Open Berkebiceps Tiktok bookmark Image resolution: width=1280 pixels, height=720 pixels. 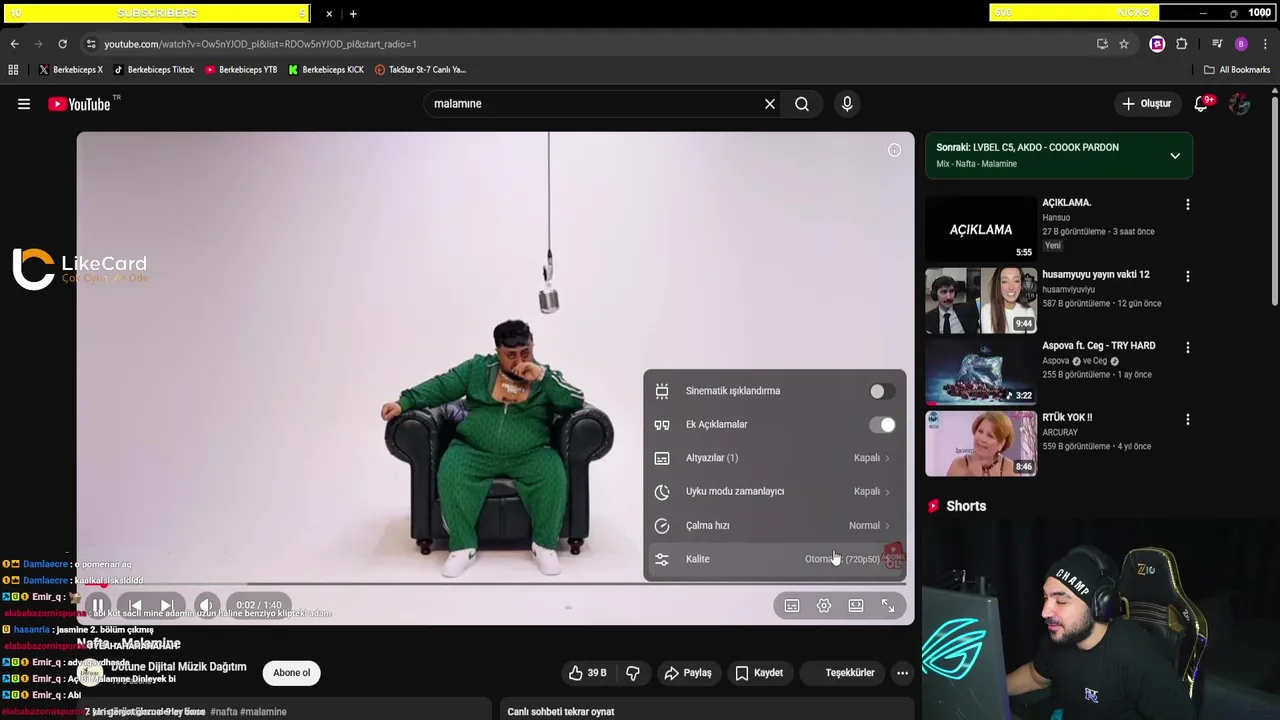point(153,70)
